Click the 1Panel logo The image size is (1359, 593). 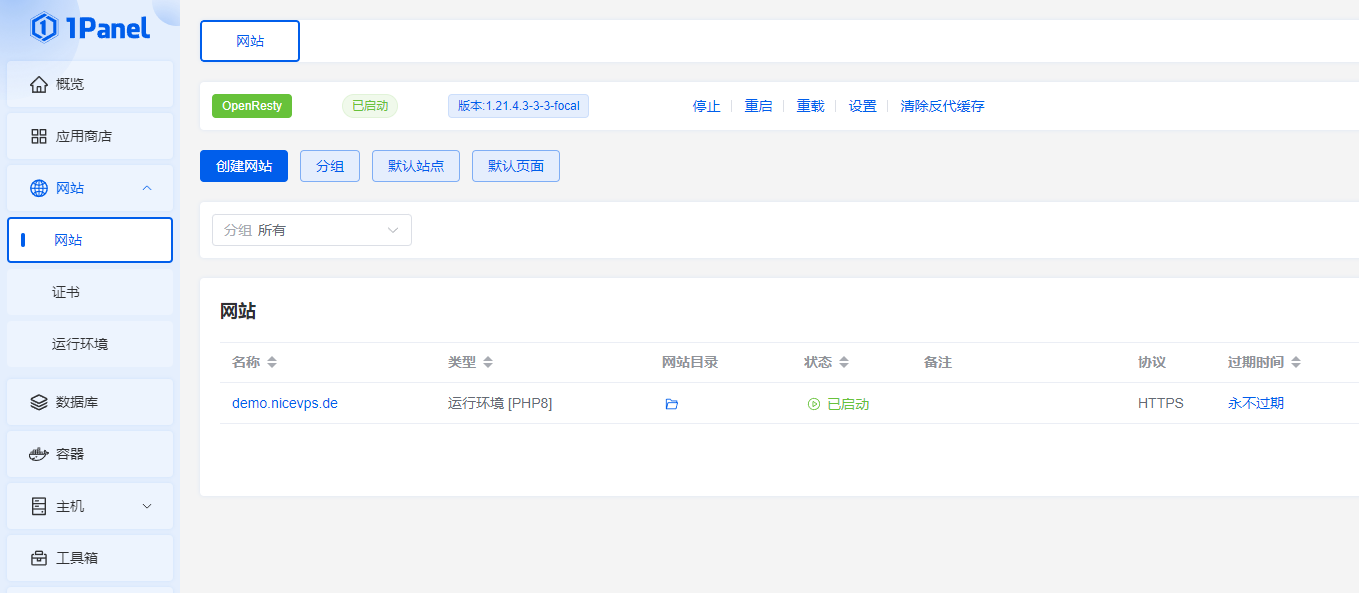coord(90,28)
